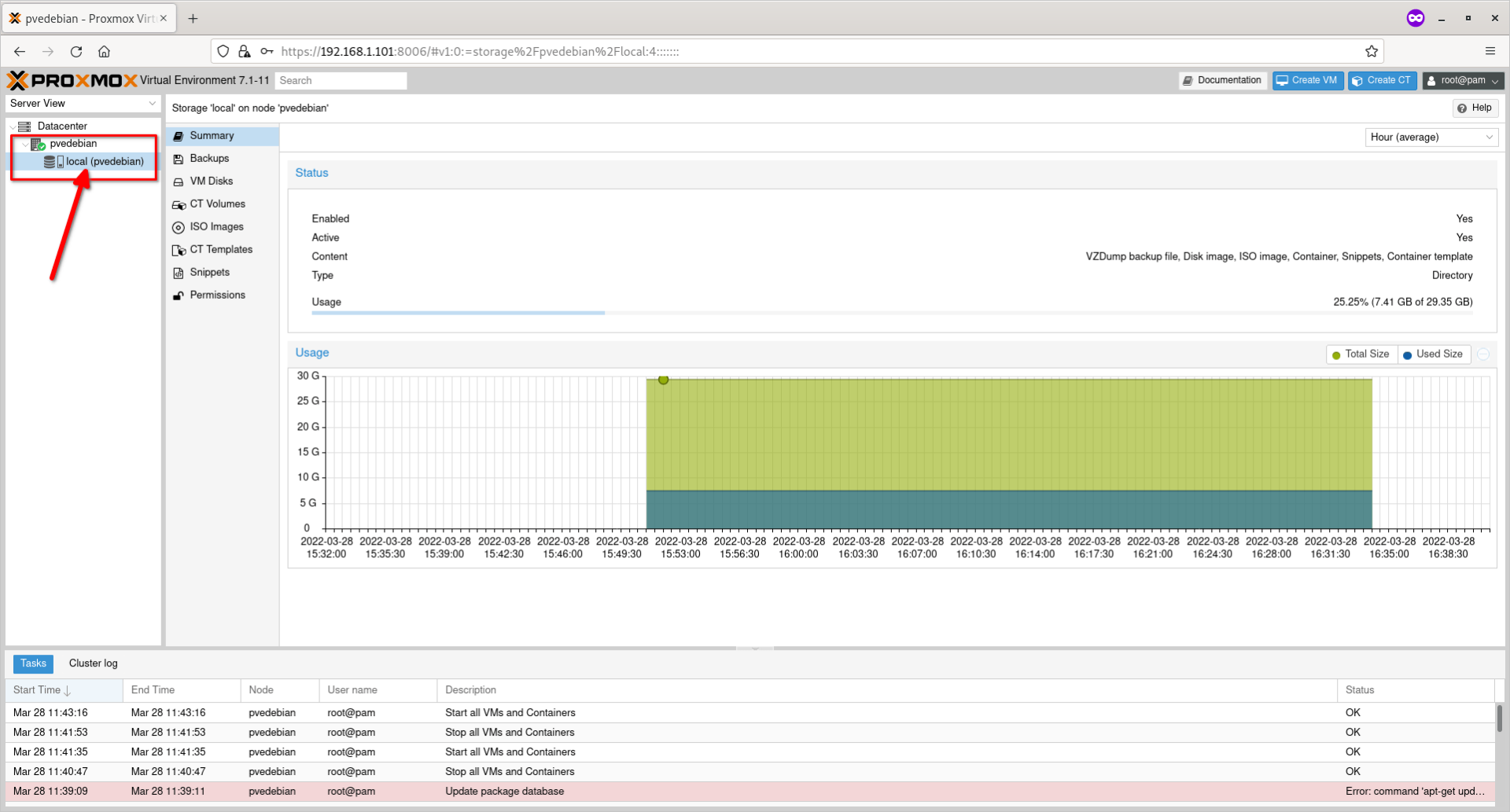Open the Hour (average) timeframe dropdown
This screenshot has height=812, width=1510.
tap(1431, 138)
